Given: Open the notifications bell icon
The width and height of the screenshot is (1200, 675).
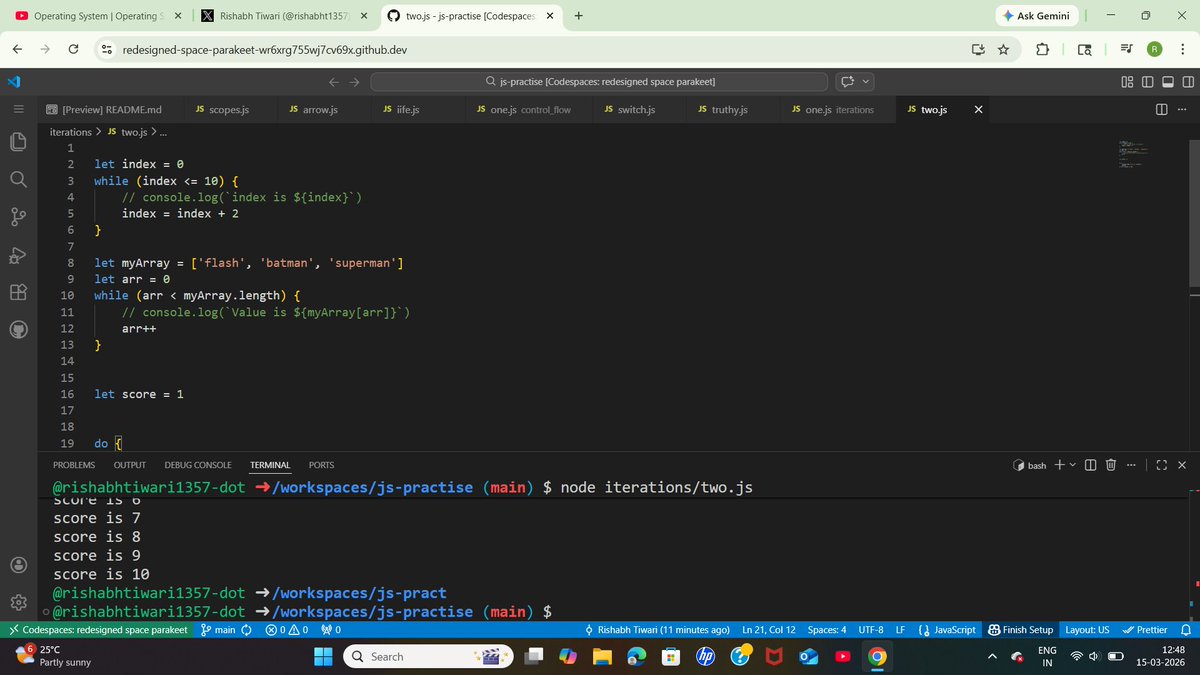Looking at the screenshot, I should [1186, 630].
